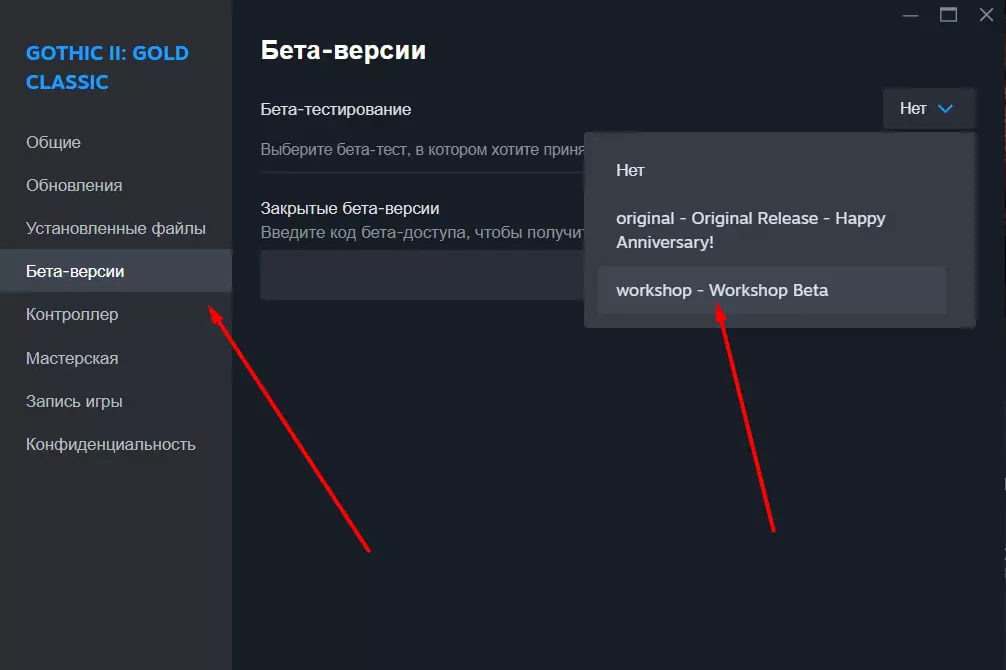This screenshot has height=670, width=1006.
Task: Select the Нет option in the dropdown list
Action: (x=630, y=170)
